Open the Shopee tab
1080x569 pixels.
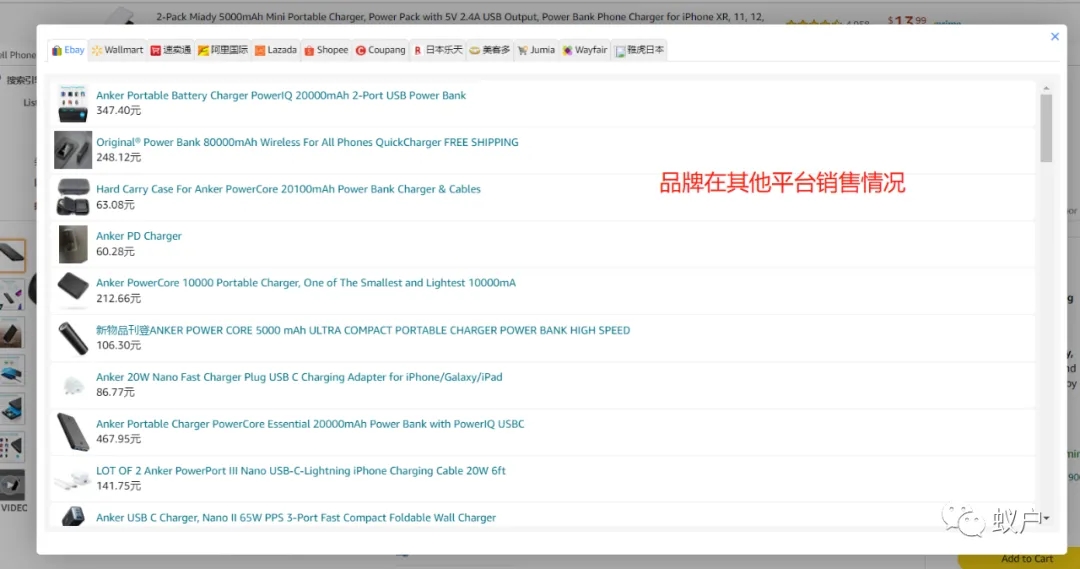click(326, 50)
